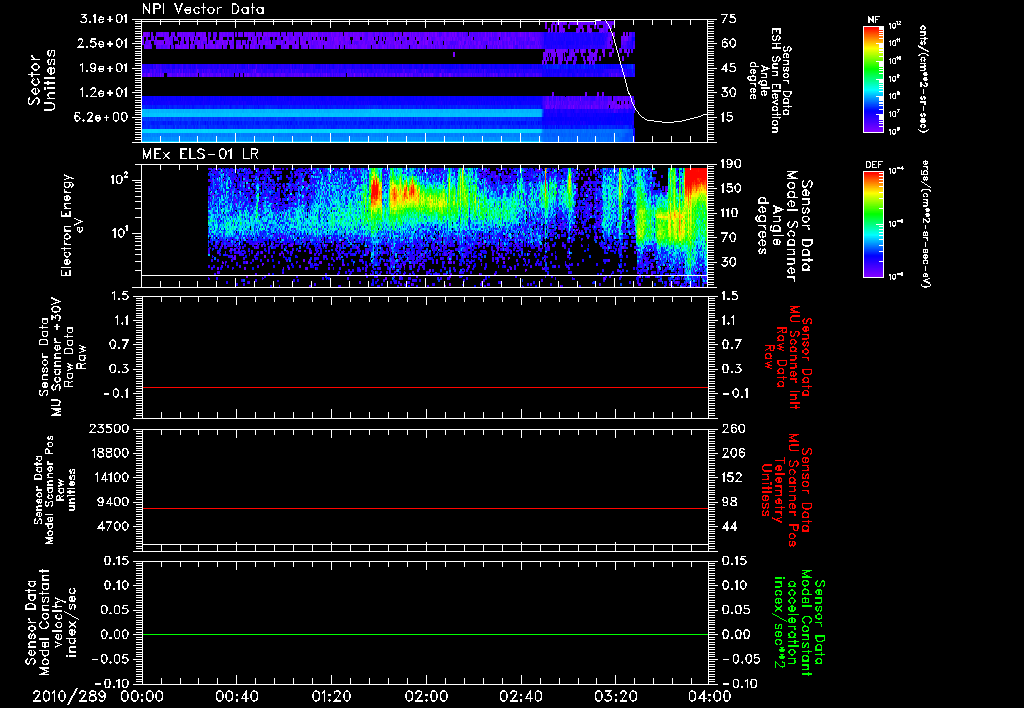1024x708 pixels.
Task: Select the red MU Scanner Int Raw Data label
Action: point(790,357)
